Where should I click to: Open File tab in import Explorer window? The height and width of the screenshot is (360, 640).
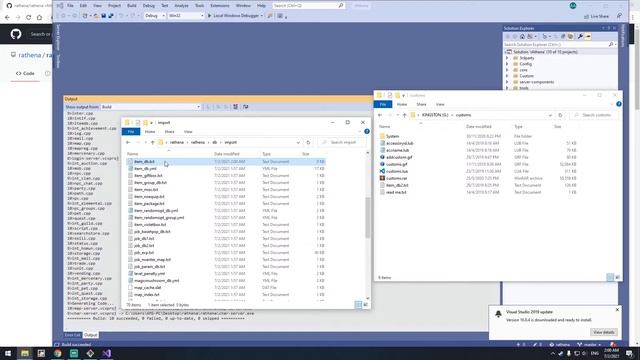pos(131,132)
